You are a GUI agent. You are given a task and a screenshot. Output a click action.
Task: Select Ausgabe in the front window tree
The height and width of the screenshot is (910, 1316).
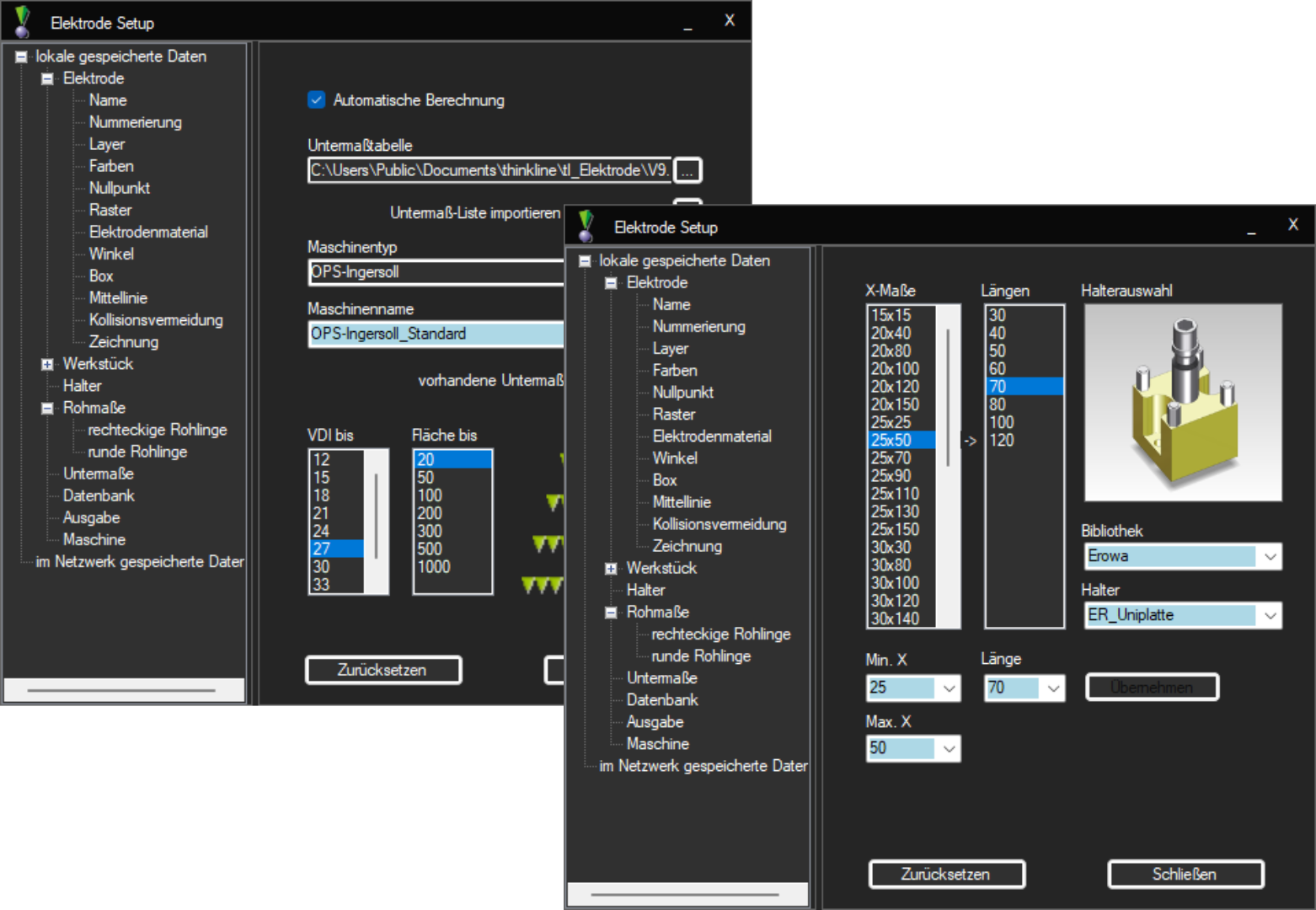[x=655, y=722]
